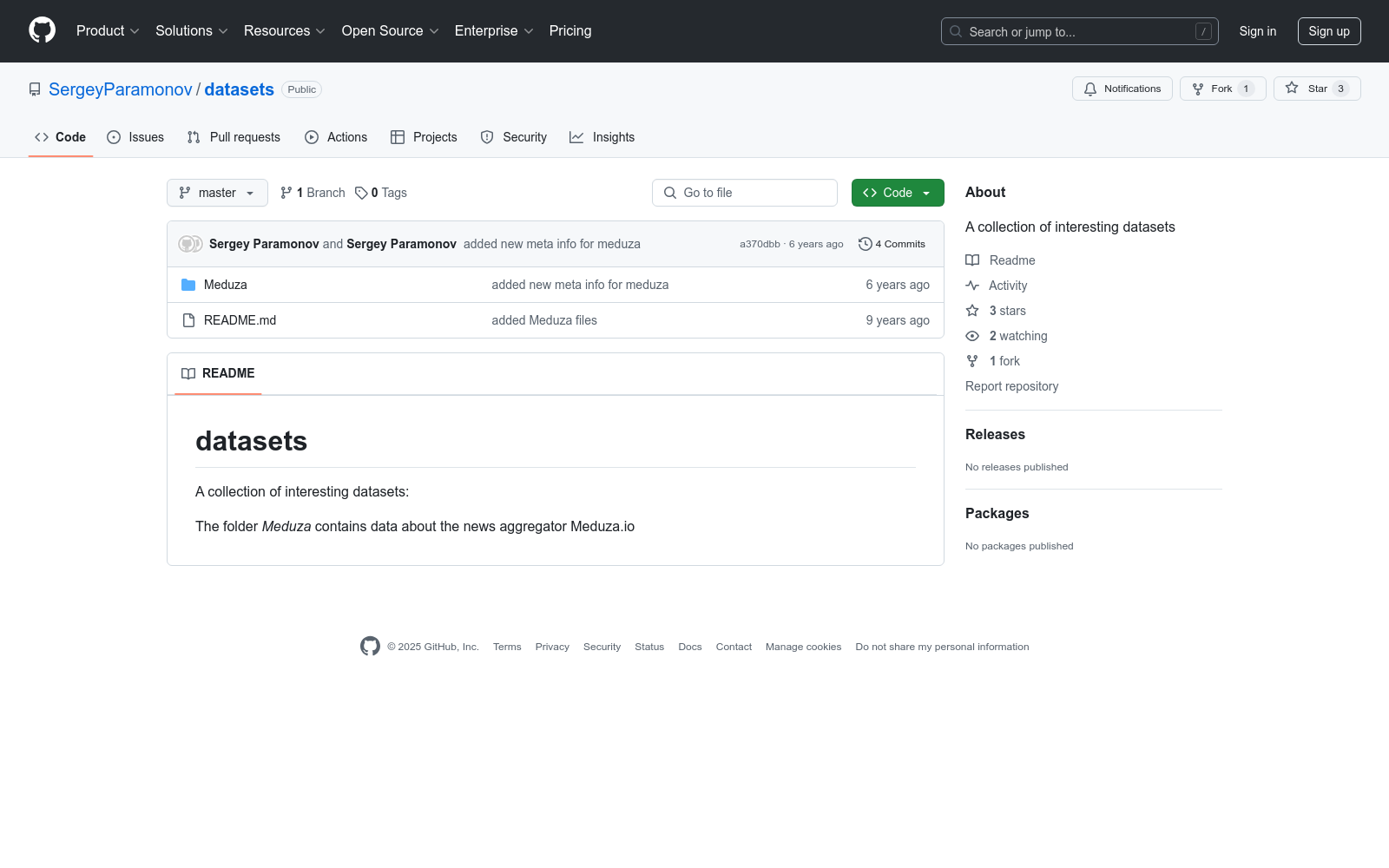The image size is (1389, 868).
Task: Click the GitHub logo in header
Action: tap(42, 30)
